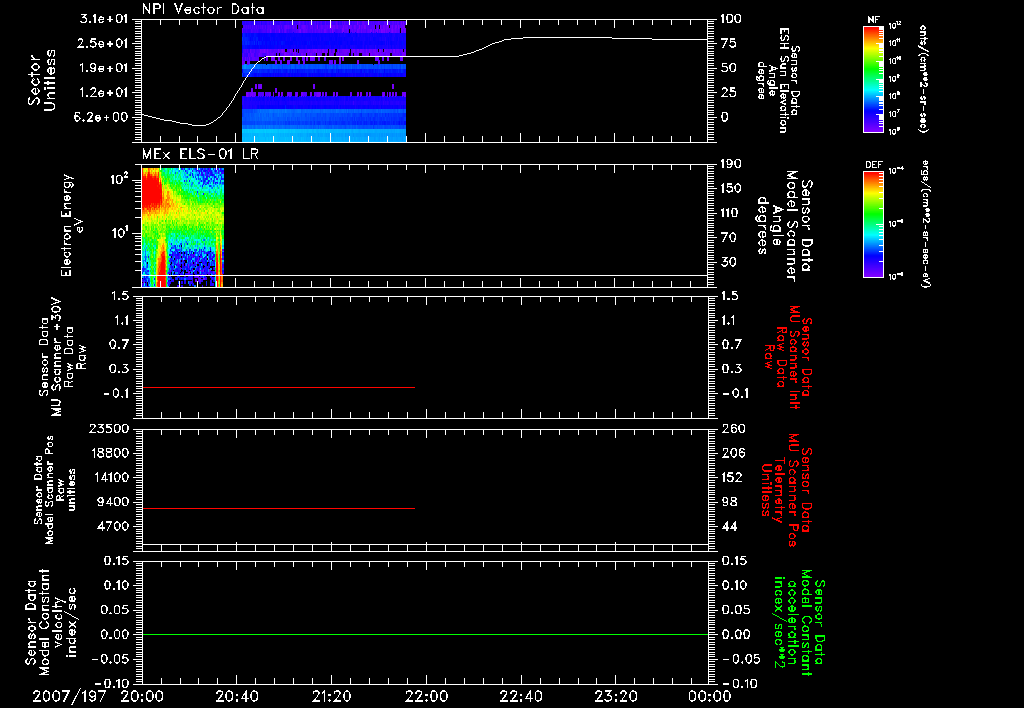The image size is (1024, 708).
Task: Click the DEF color bar gradient
Action: (x=873, y=224)
